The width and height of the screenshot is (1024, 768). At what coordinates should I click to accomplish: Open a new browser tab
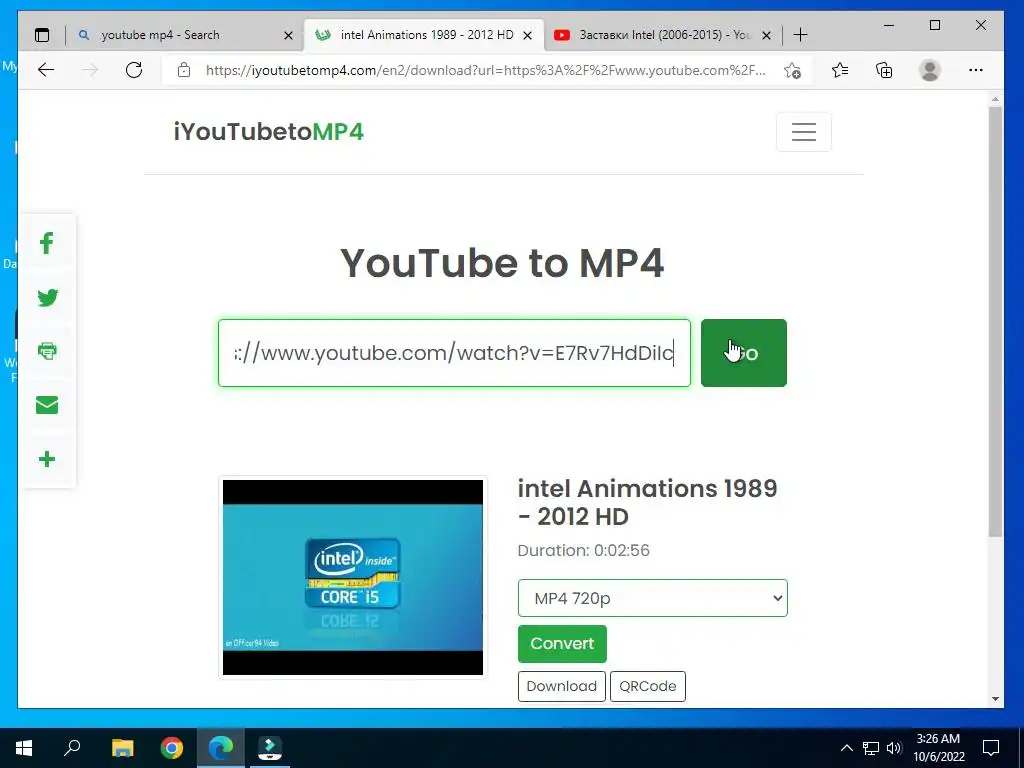pyautogui.click(x=800, y=35)
